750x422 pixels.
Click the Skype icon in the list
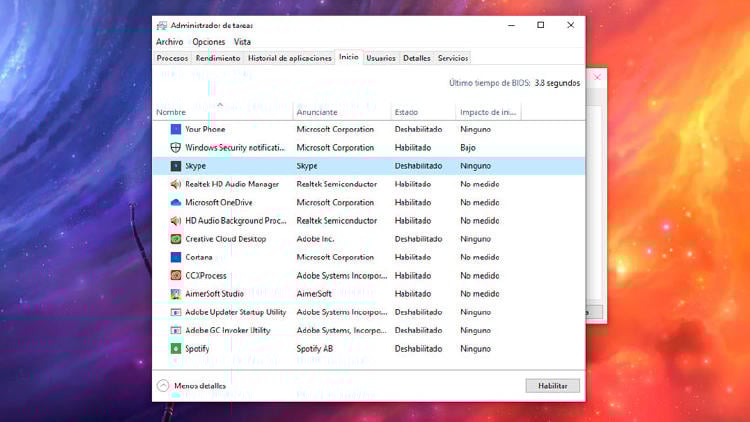[176, 166]
